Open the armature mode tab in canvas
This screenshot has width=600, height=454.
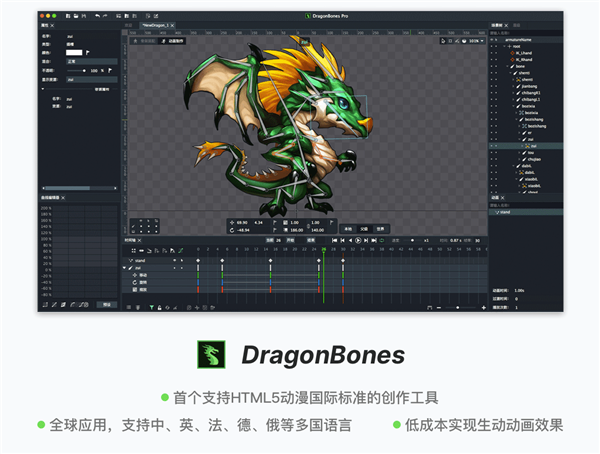point(145,41)
